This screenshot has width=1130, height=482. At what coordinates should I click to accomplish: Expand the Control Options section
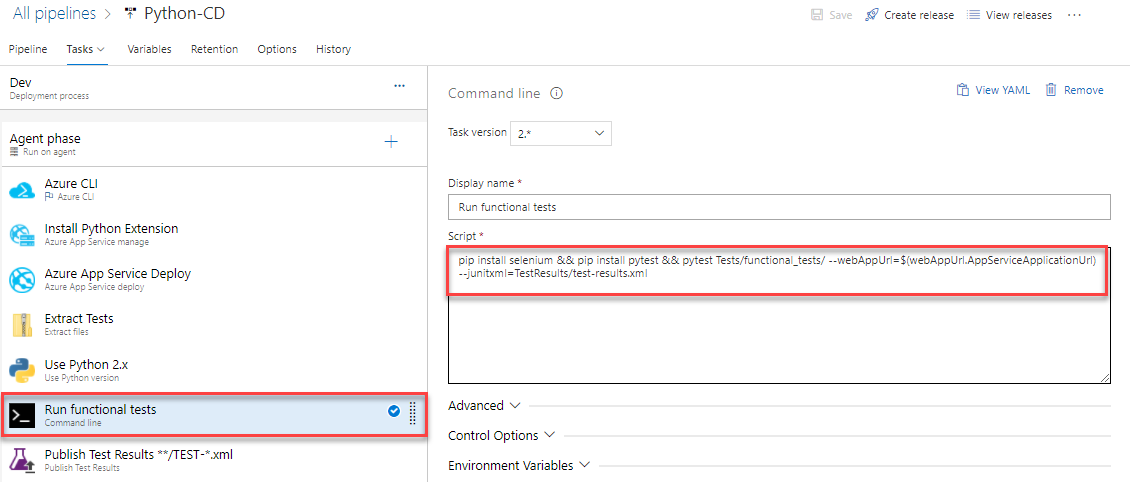[502, 436]
